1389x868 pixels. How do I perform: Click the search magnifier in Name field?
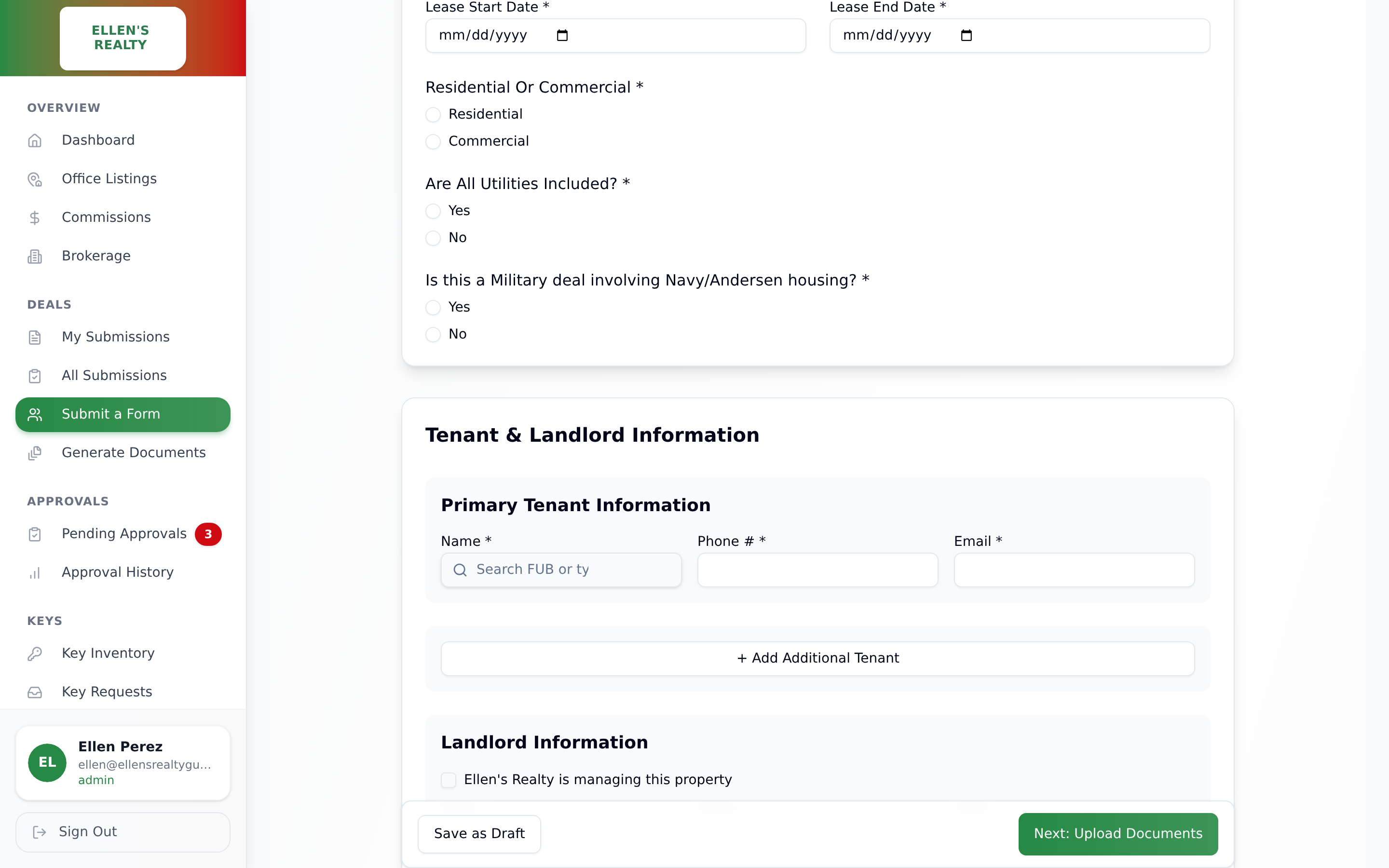tap(460, 570)
